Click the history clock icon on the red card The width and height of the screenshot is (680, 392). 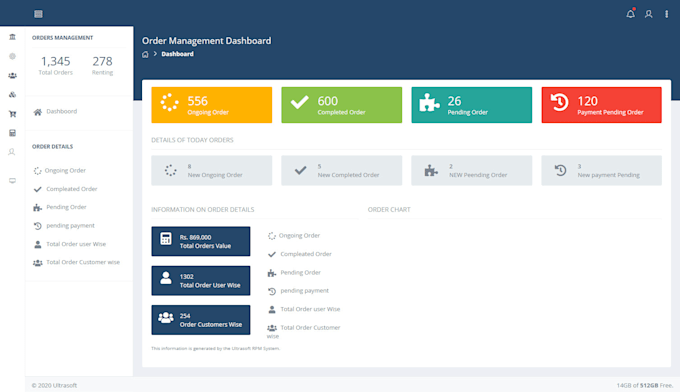coord(559,102)
